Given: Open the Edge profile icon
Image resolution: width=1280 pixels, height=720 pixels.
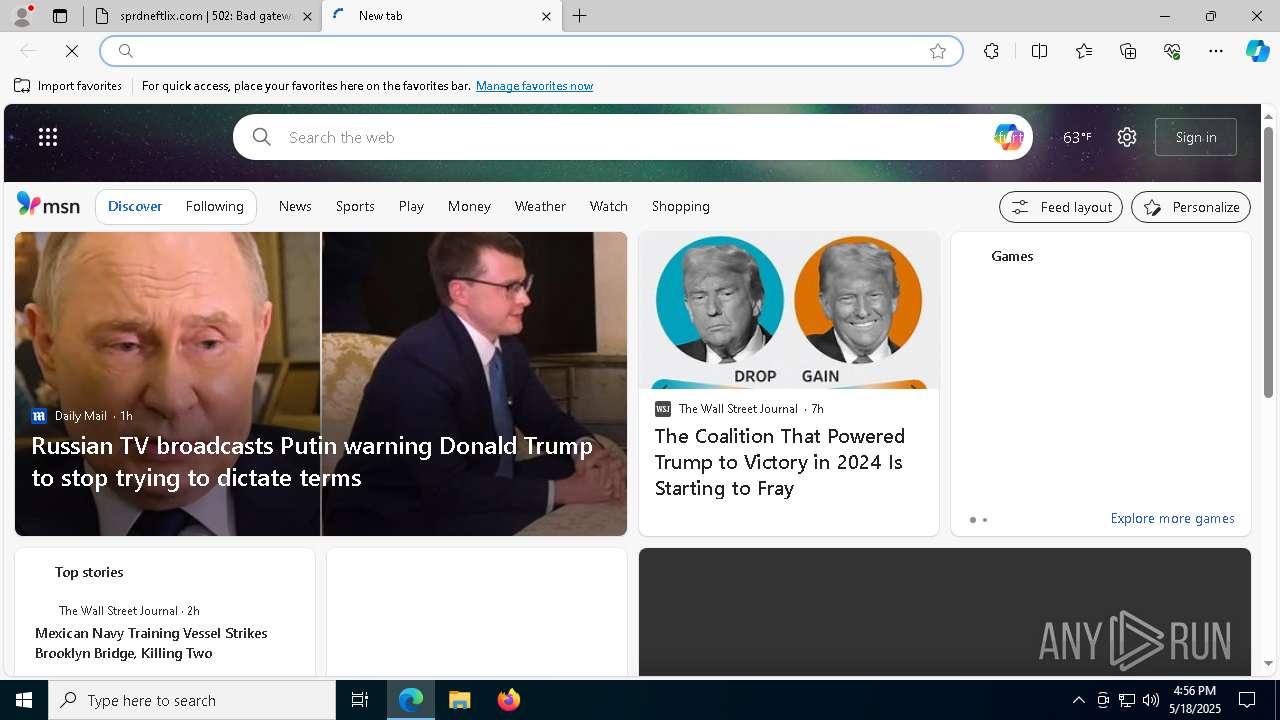Looking at the screenshot, I should point(22,16).
